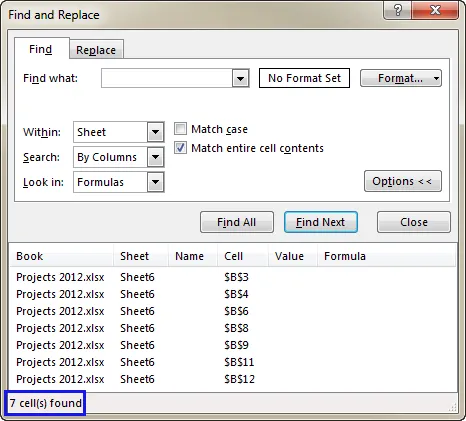Close the Find and Replace window
Viewport: 466px width, 421px height.
pos(435,10)
